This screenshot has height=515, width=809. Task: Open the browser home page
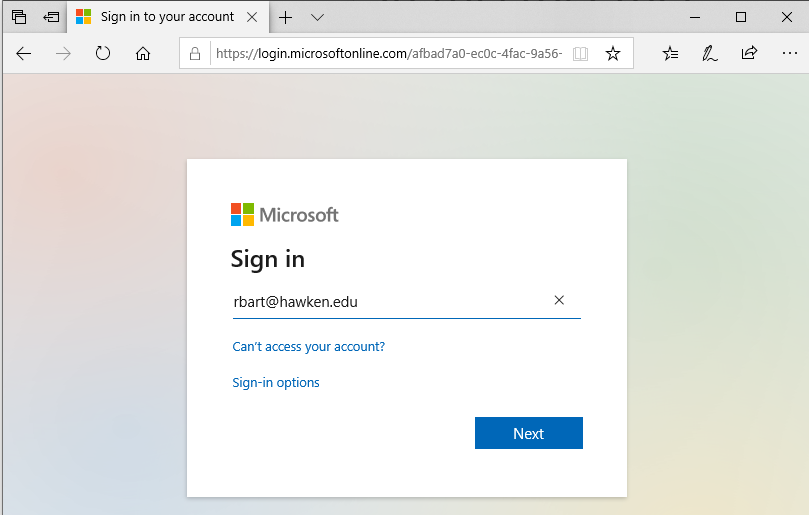click(x=143, y=53)
